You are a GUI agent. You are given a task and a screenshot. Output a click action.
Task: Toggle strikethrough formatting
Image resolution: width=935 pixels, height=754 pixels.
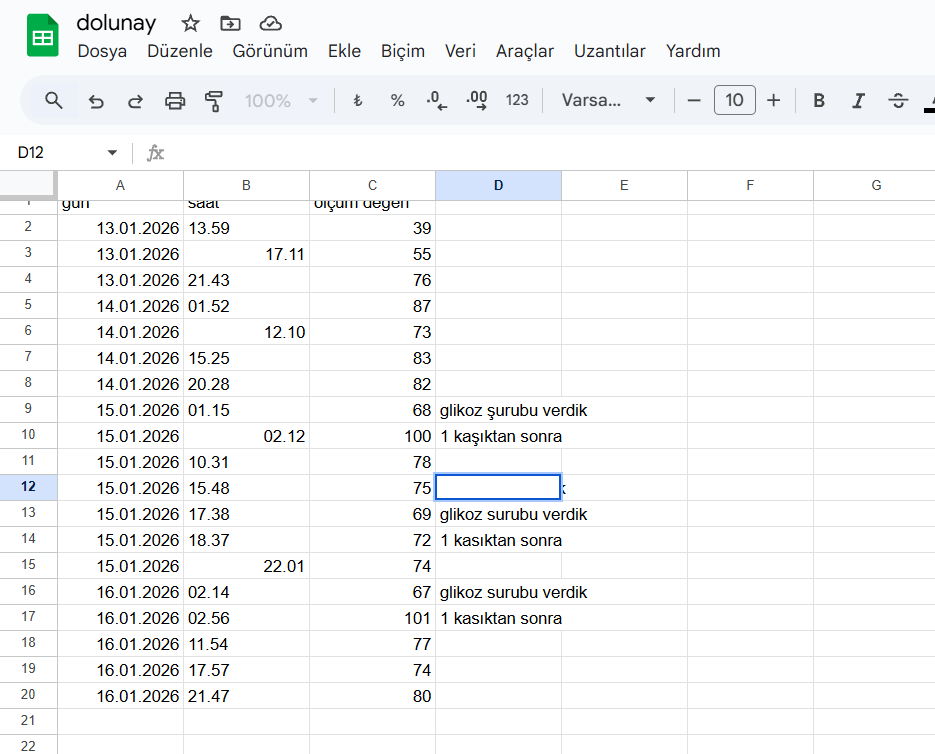(x=898, y=100)
